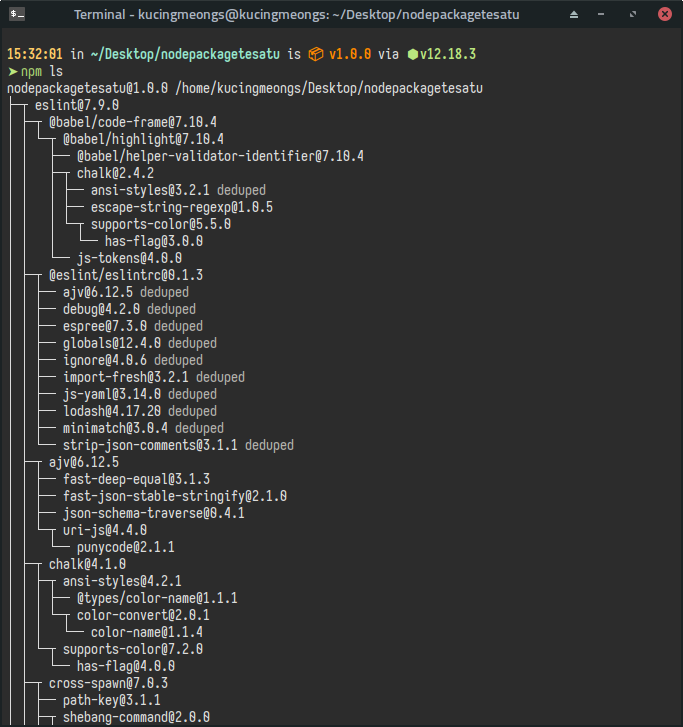Maximize the terminal window
This screenshot has width=683, height=727.
click(x=633, y=15)
